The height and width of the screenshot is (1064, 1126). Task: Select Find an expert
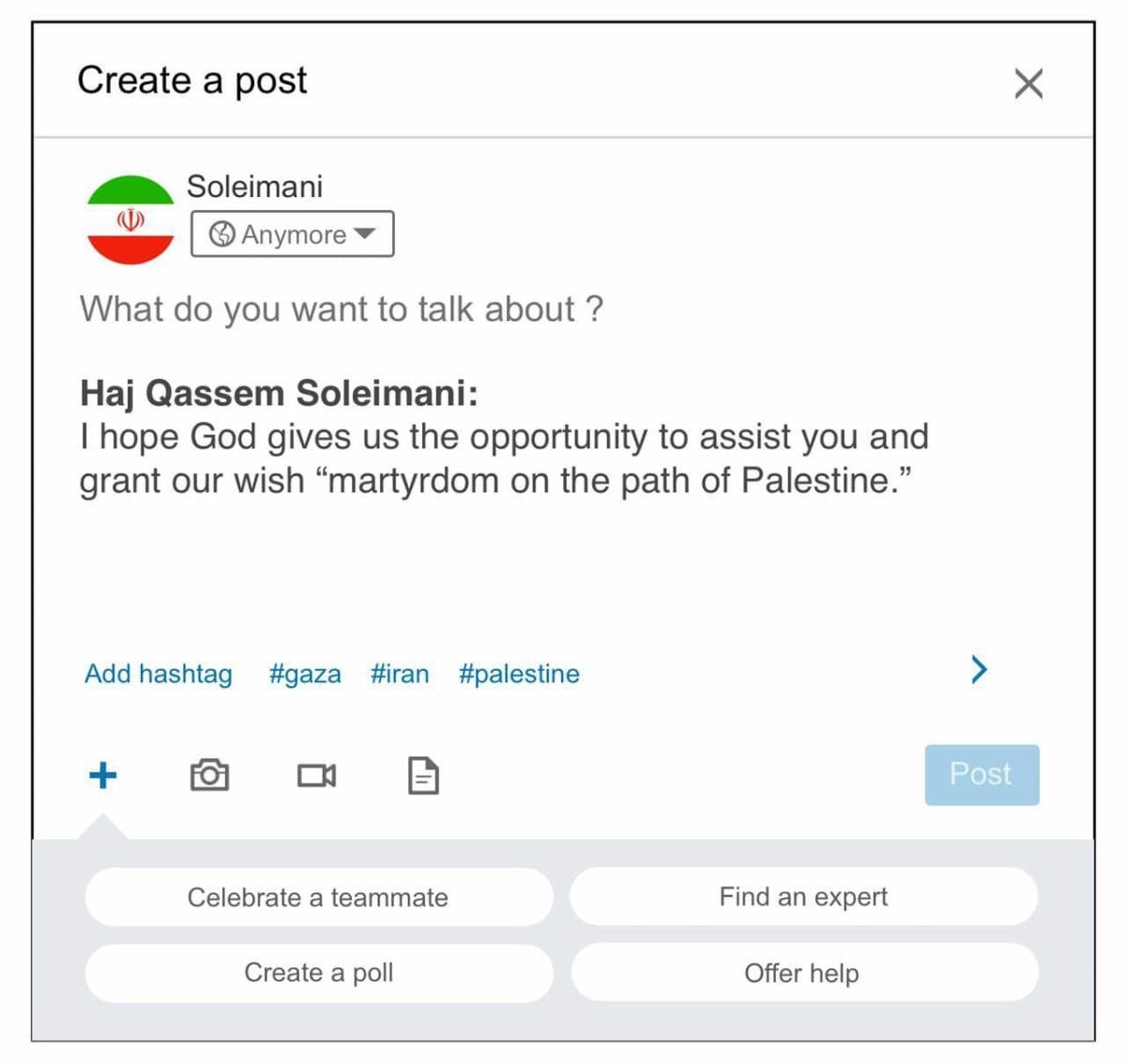pyautogui.click(x=804, y=897)
